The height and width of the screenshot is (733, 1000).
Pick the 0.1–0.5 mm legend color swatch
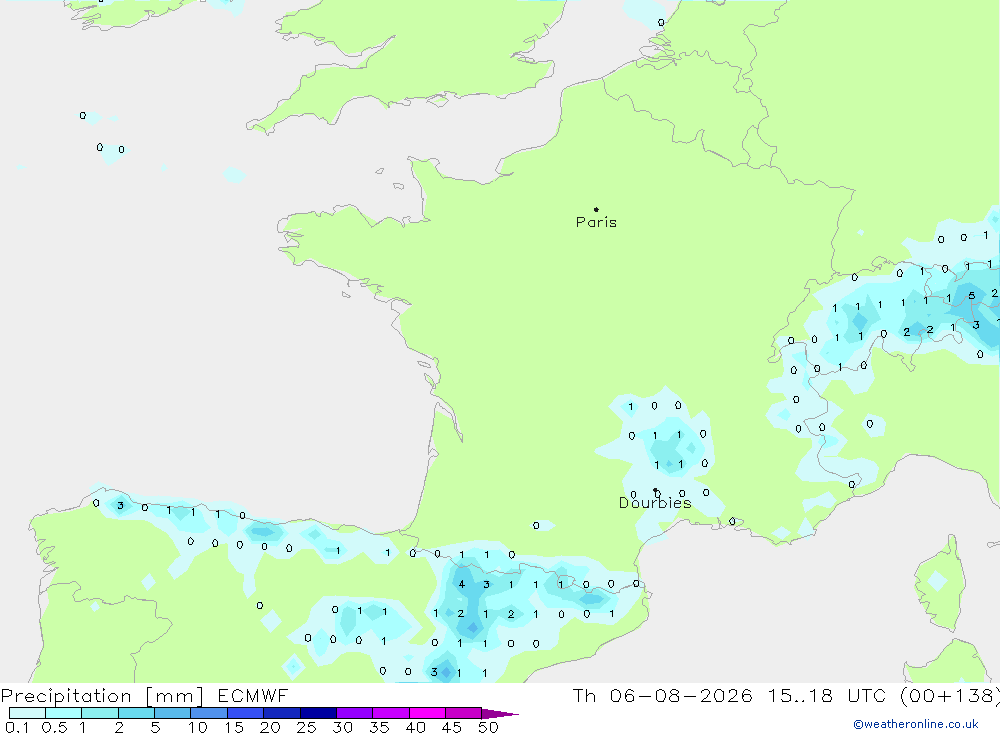(x=27, y=713)
